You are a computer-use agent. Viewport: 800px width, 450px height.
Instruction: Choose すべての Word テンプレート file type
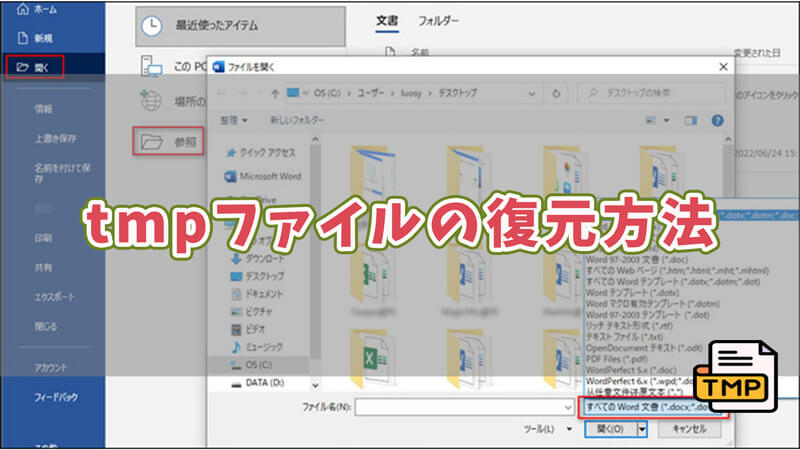click(673, 282)
